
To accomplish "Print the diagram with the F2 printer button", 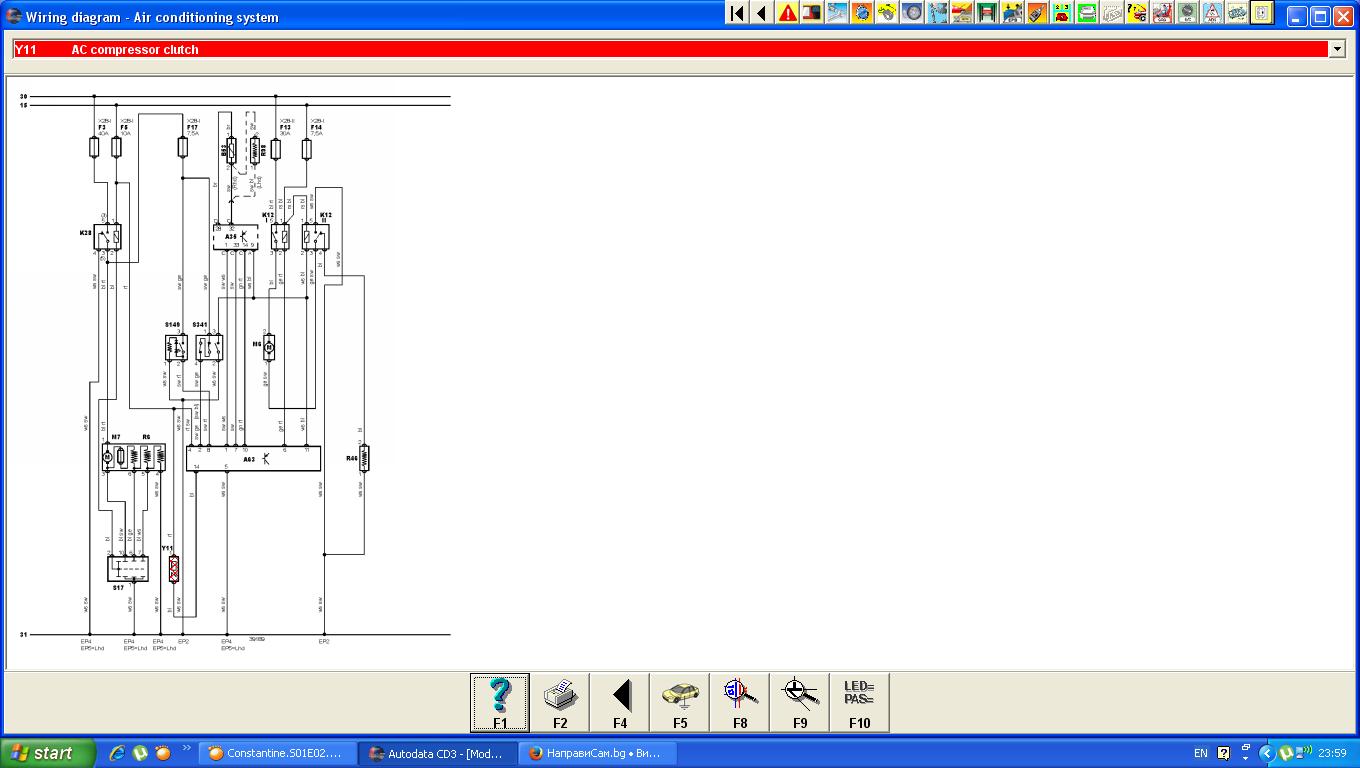I will 560,702.
